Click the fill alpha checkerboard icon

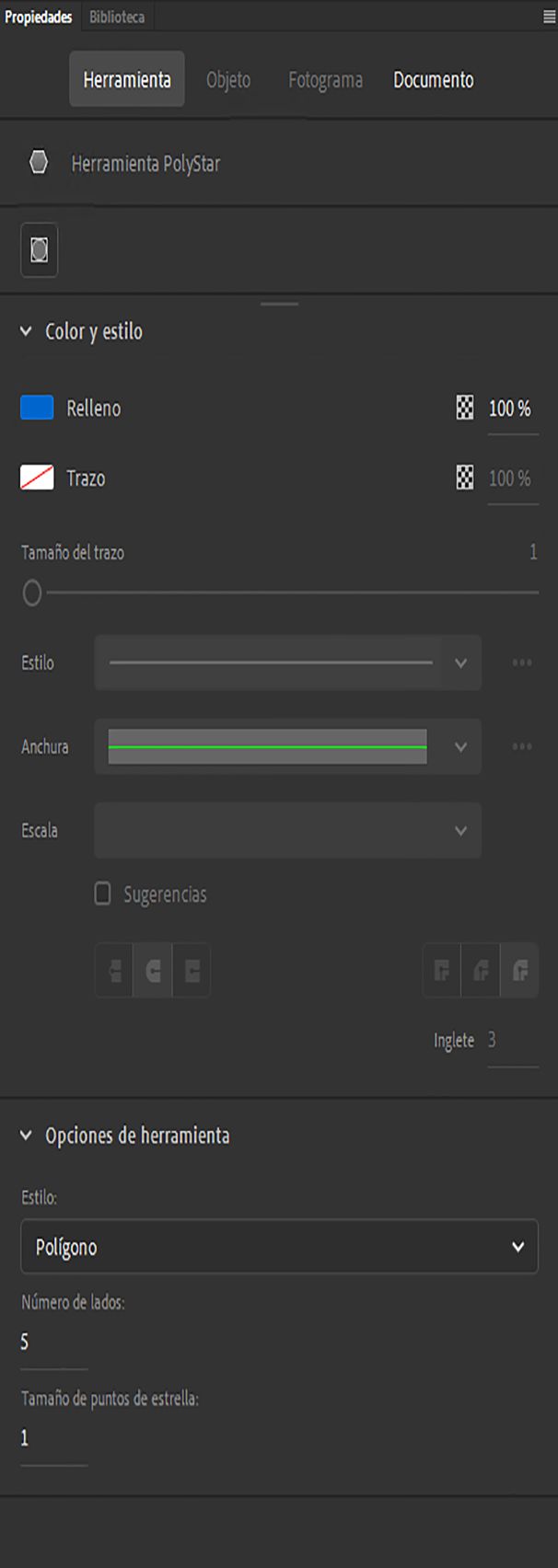coord(465,408)
